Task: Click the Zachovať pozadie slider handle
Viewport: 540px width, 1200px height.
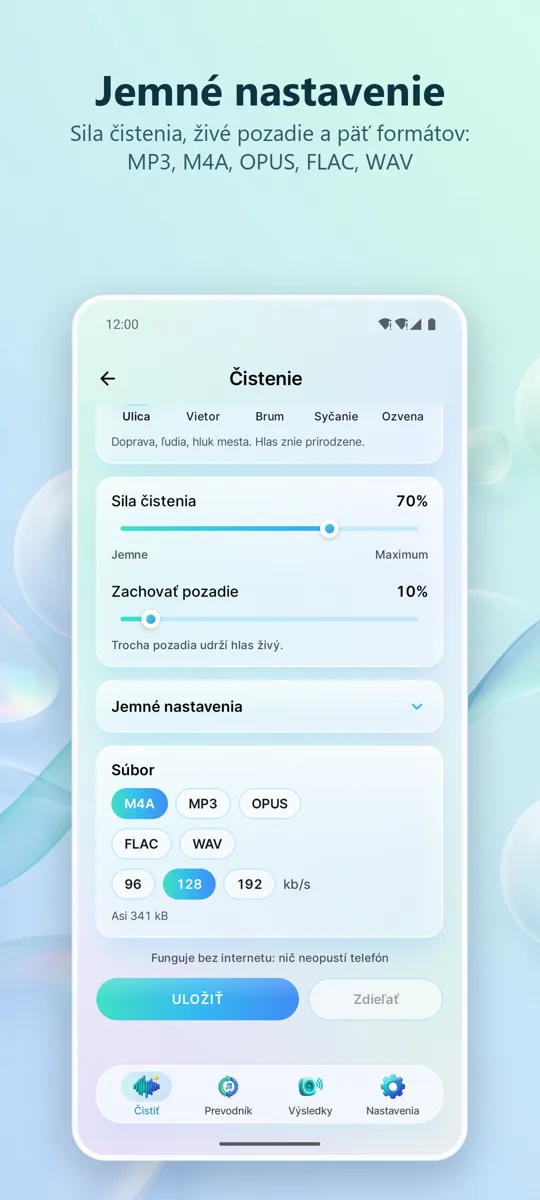Action: [151, 619]
